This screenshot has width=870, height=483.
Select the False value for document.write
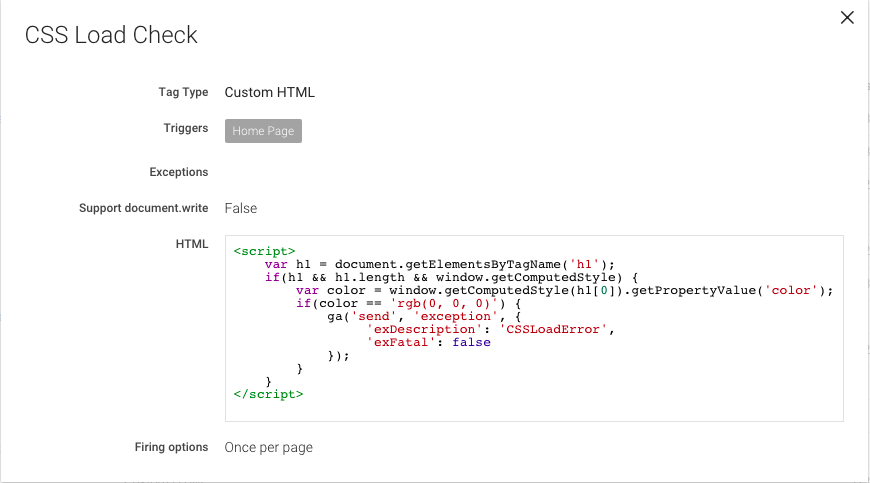point(240,209)
